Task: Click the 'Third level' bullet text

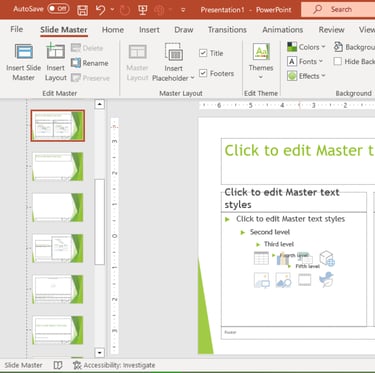Action: [279, 244]
